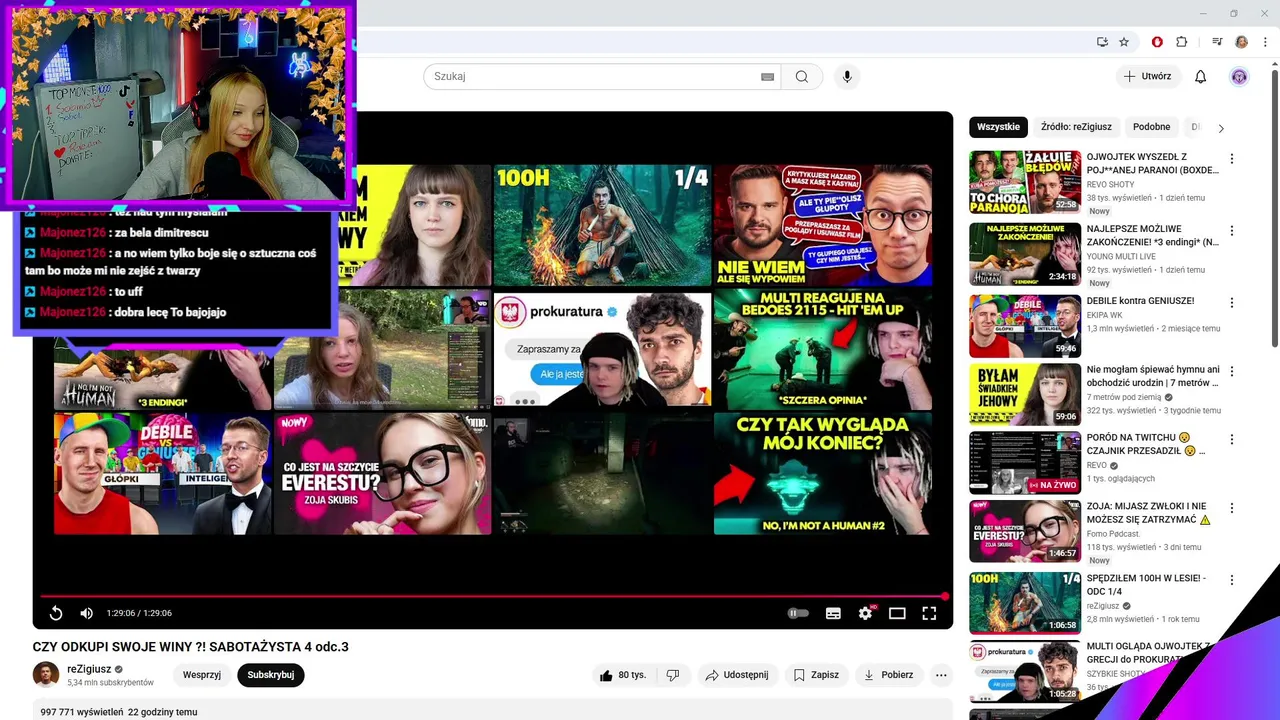Open title ZOJA: MIJASZ ZWŁOKI I NIE MOŻESZ
This screenshot has width=1280, height=720.
[1148, 513]
